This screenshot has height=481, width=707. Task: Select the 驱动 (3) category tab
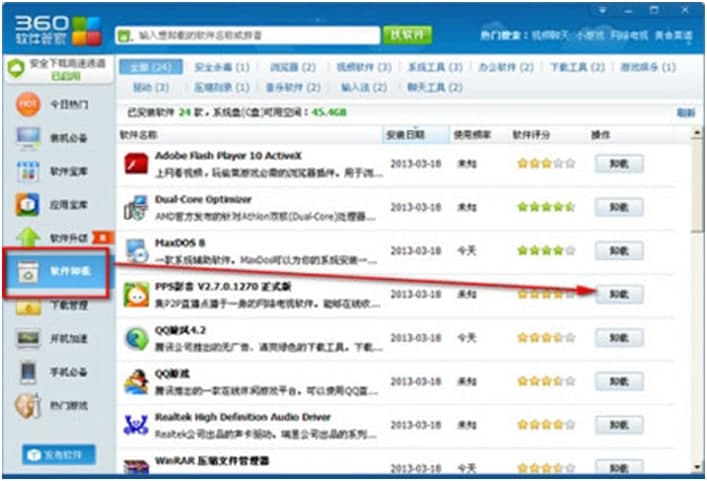(x=151, y=87)
